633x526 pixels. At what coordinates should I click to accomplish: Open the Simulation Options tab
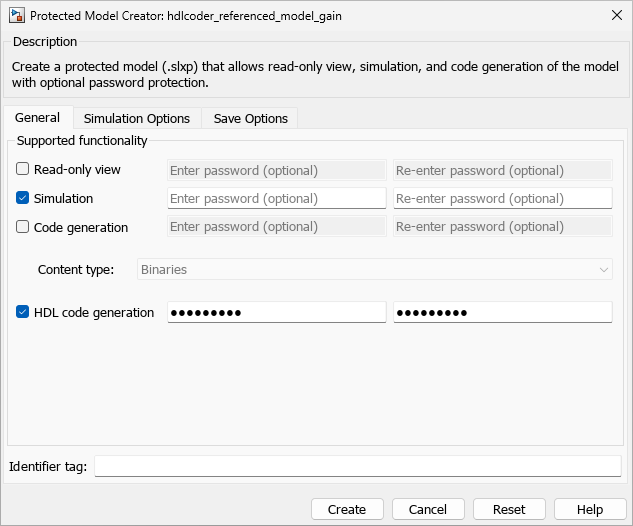pyautogui.click(x=136, y=118)
